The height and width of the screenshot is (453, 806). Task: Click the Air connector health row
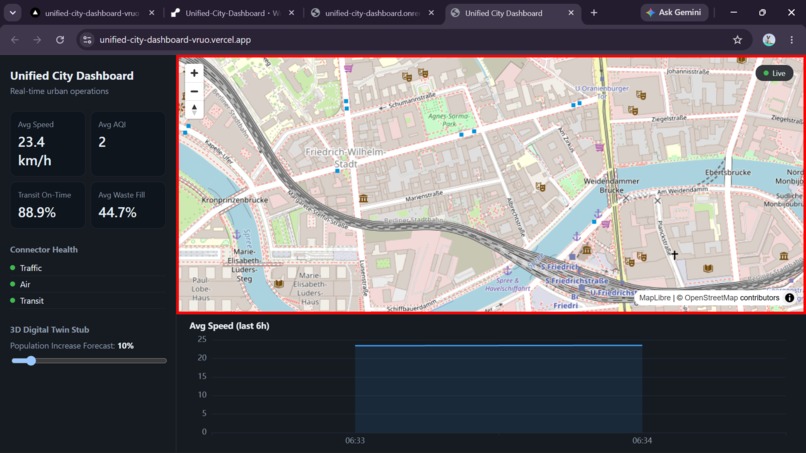[87, 284]
